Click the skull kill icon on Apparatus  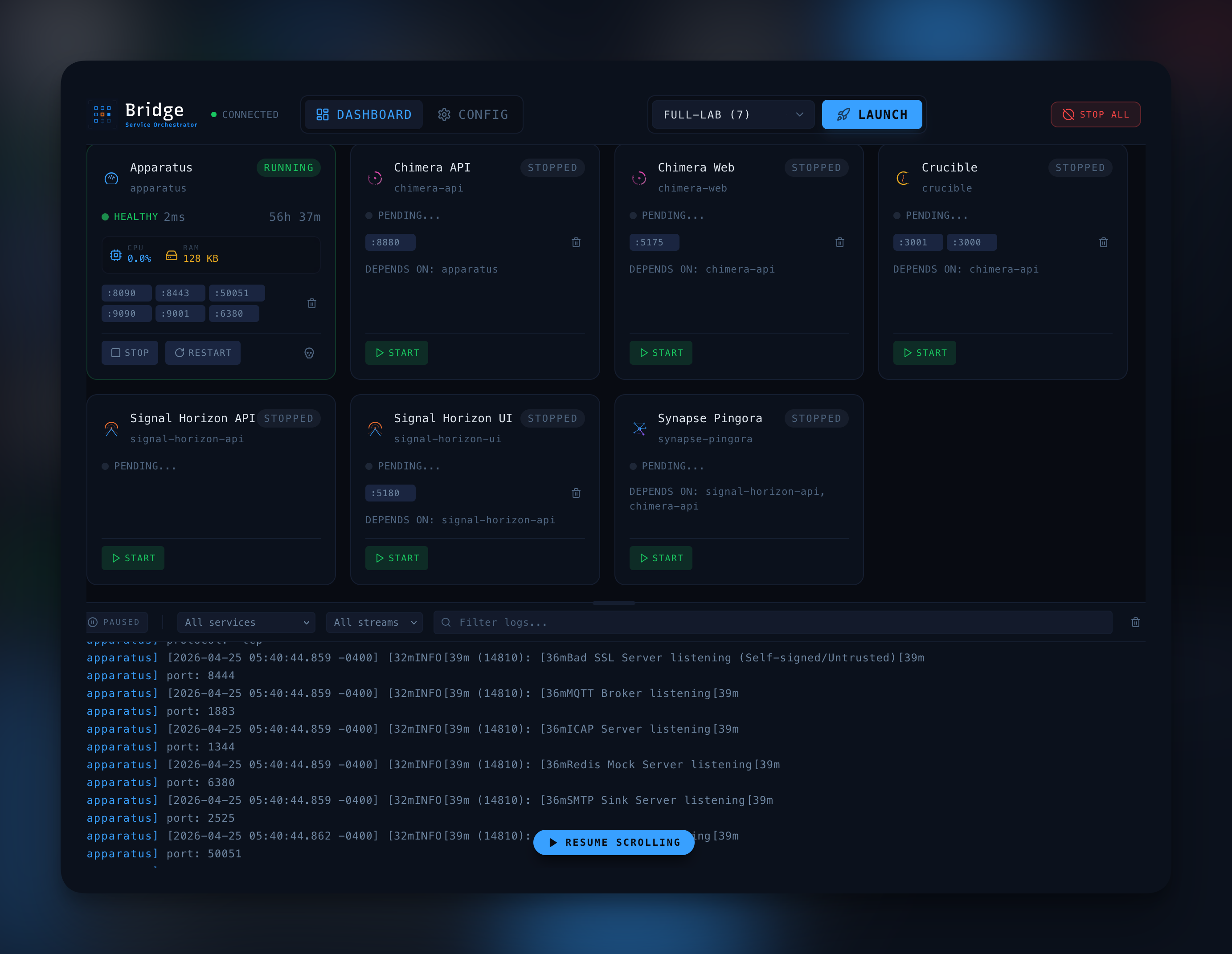pyautogui.click(x=309, y=353)
